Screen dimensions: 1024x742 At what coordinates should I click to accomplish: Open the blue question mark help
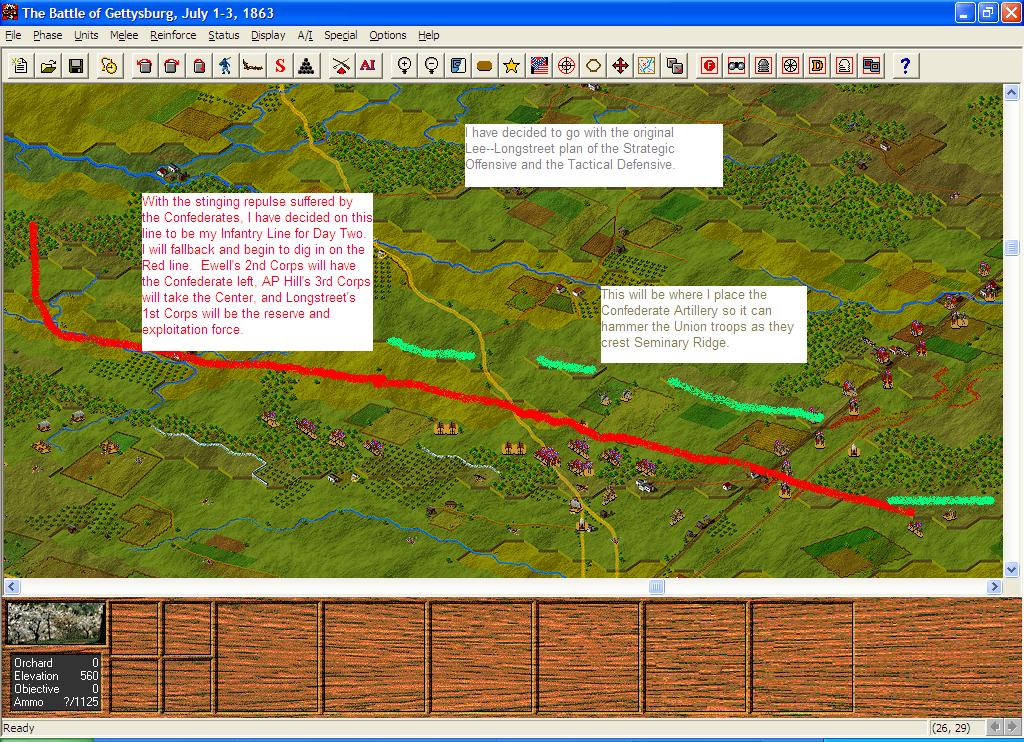[x=905, y=65]
